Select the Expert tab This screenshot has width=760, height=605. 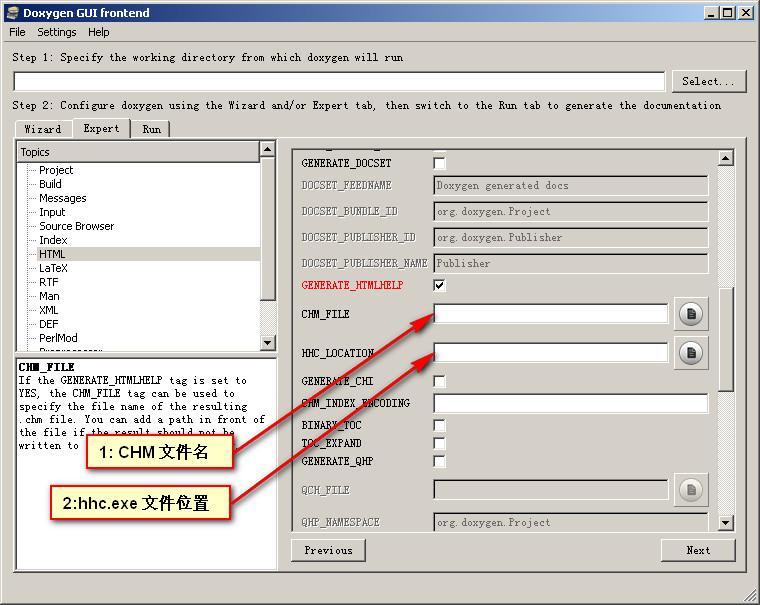[101, 128]
